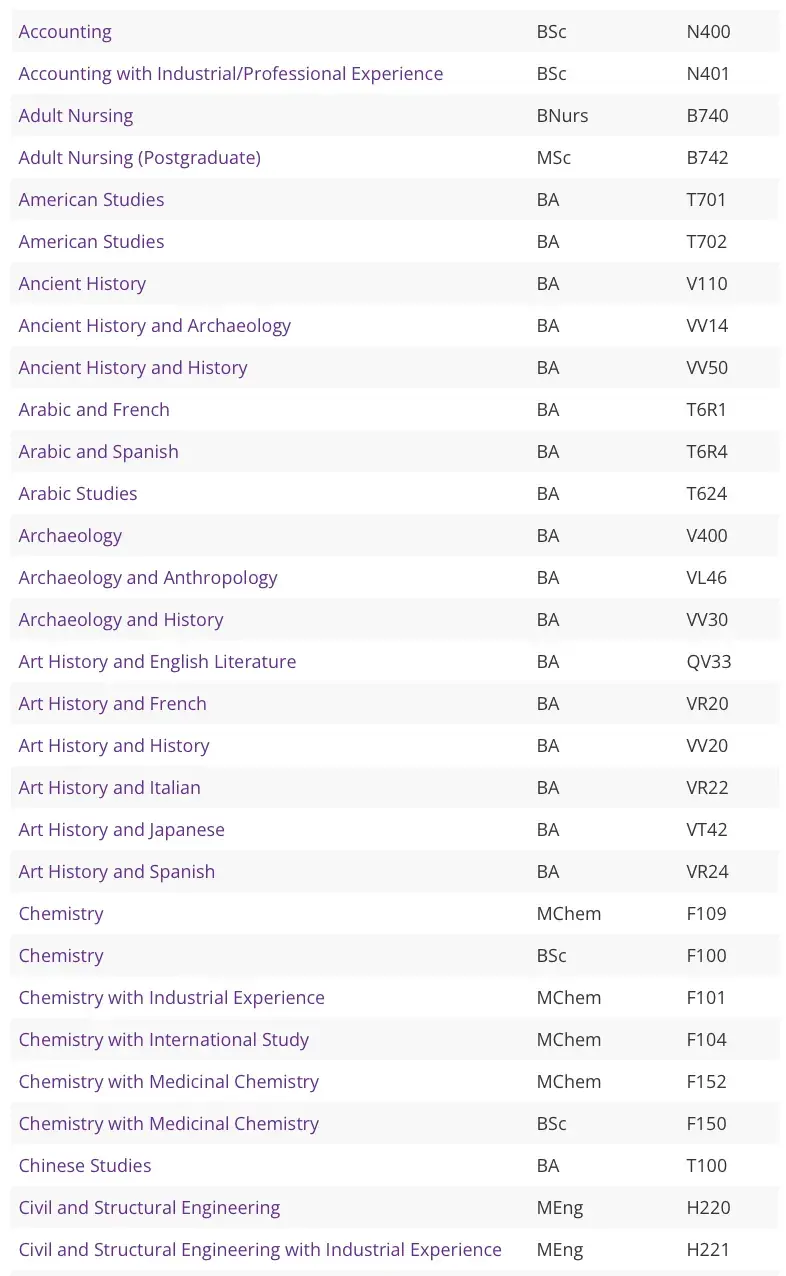This screenshot has height=1276, width=786.
Task: Select the Arabic Studies link
Action: (78, 494)
